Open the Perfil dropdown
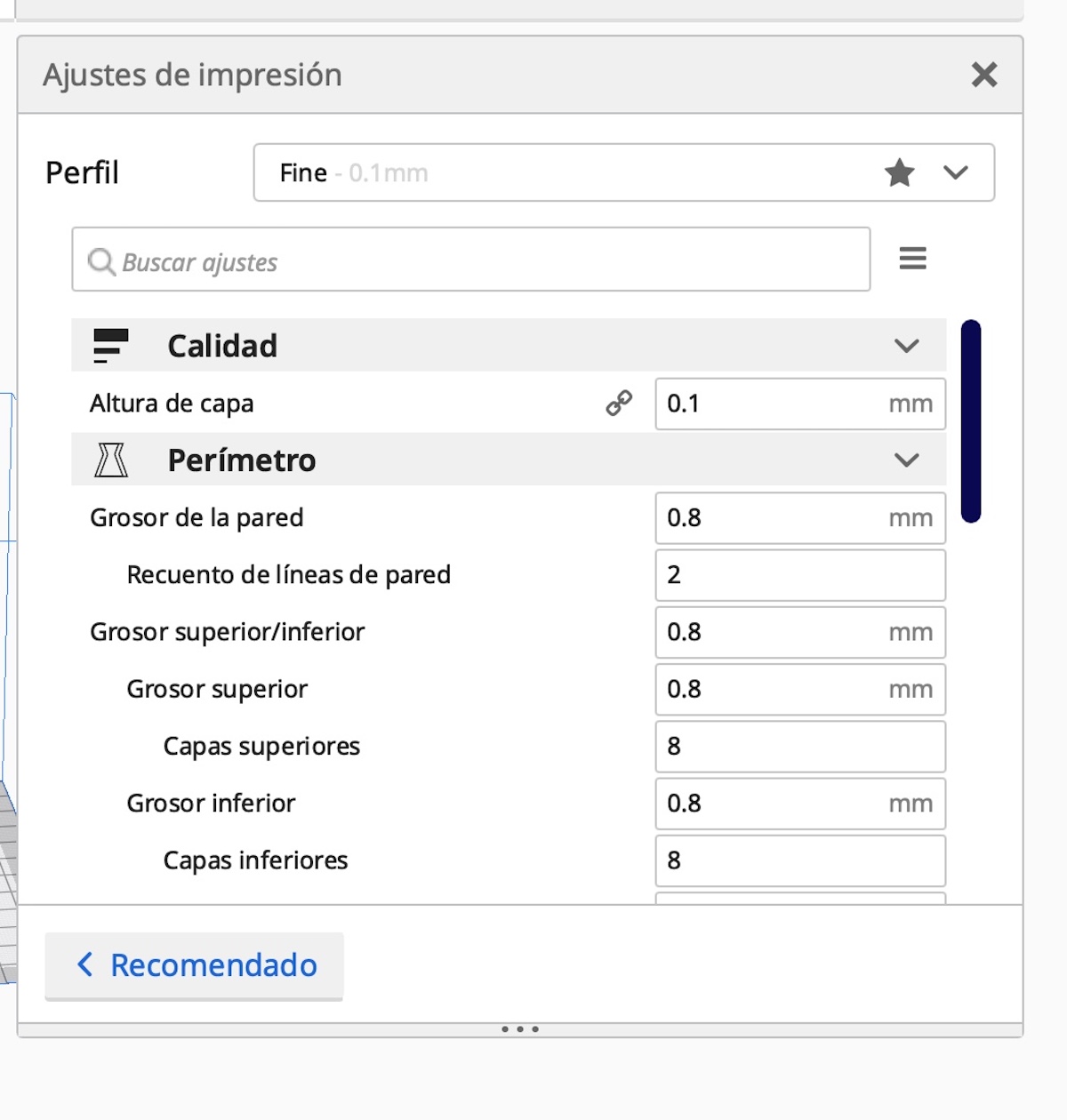The height and width of the screenshot is (1120, 1067). (x=956, y=172)
